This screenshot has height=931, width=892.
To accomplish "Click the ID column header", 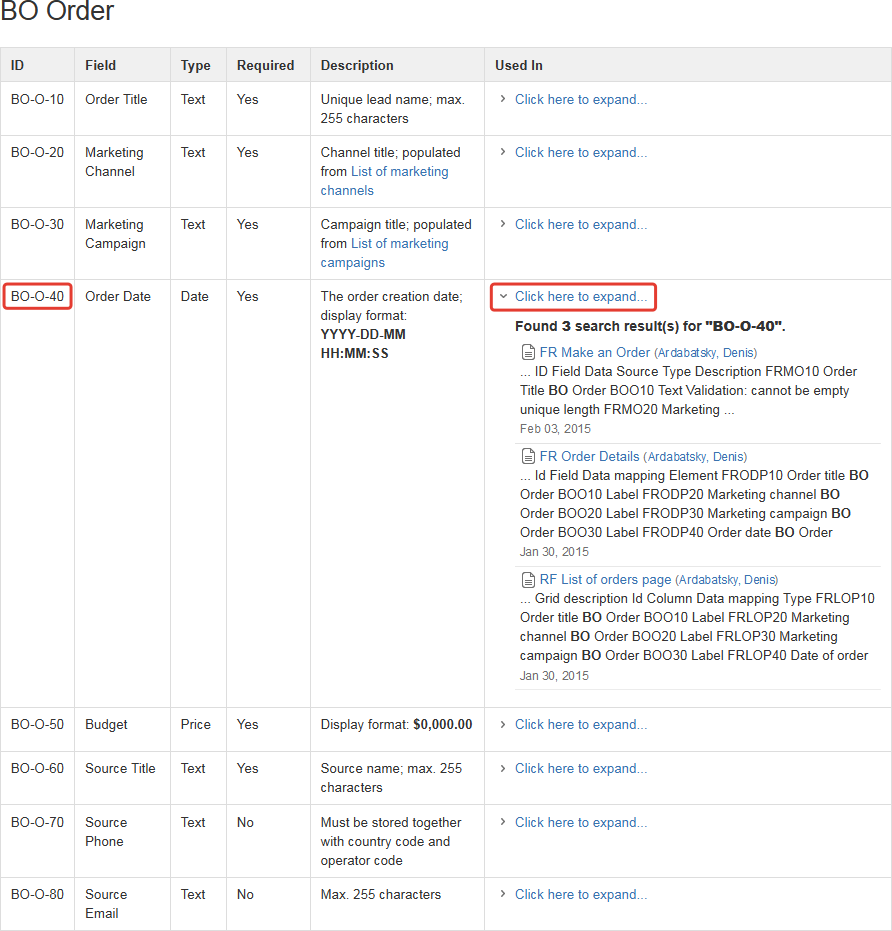I will click(17, 65).
